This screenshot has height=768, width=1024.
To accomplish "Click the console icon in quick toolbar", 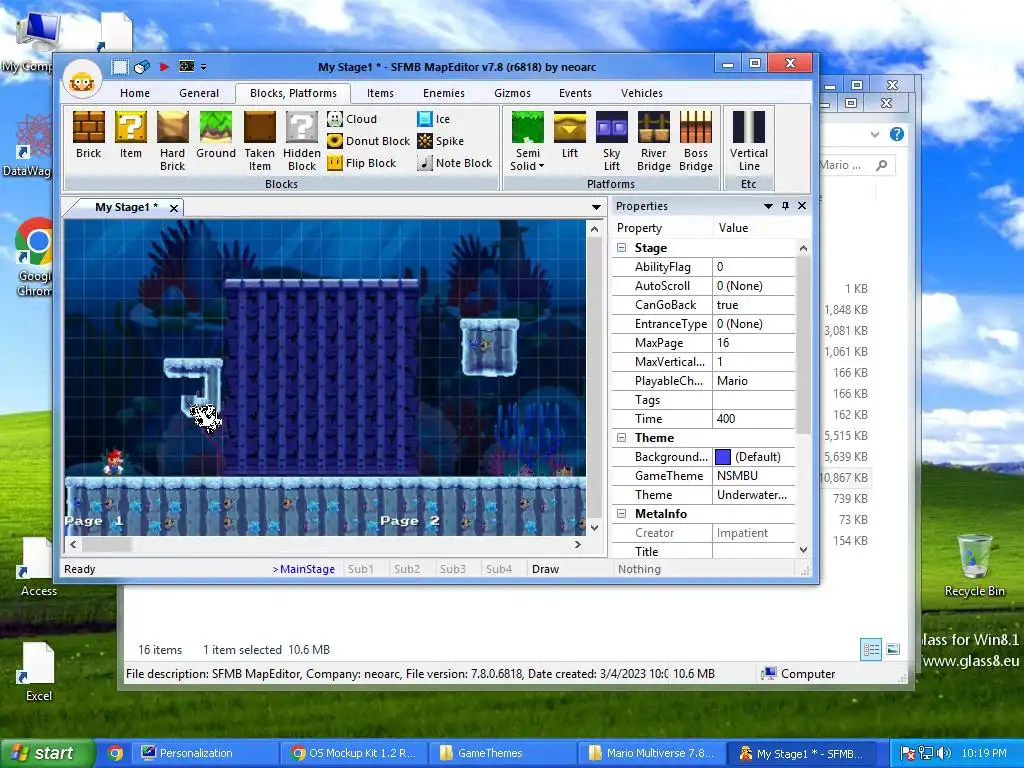I will click(187, 67).
